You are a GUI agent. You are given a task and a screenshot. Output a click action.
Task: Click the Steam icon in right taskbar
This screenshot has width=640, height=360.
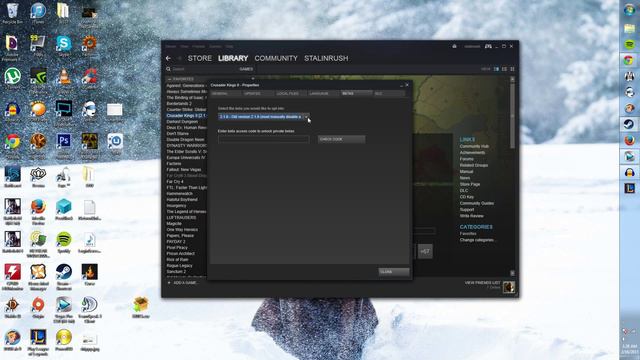(x=629, y=124)
